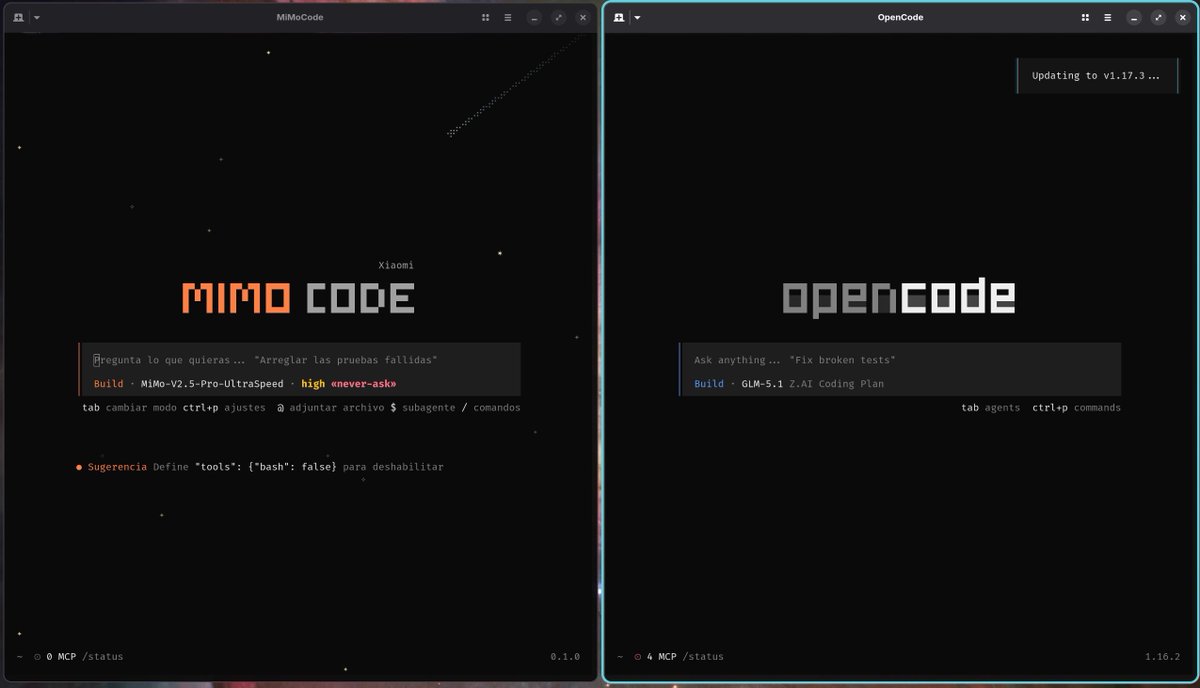
Task: Maximize the MiMoCode window
Action: [x=558, y=17]
